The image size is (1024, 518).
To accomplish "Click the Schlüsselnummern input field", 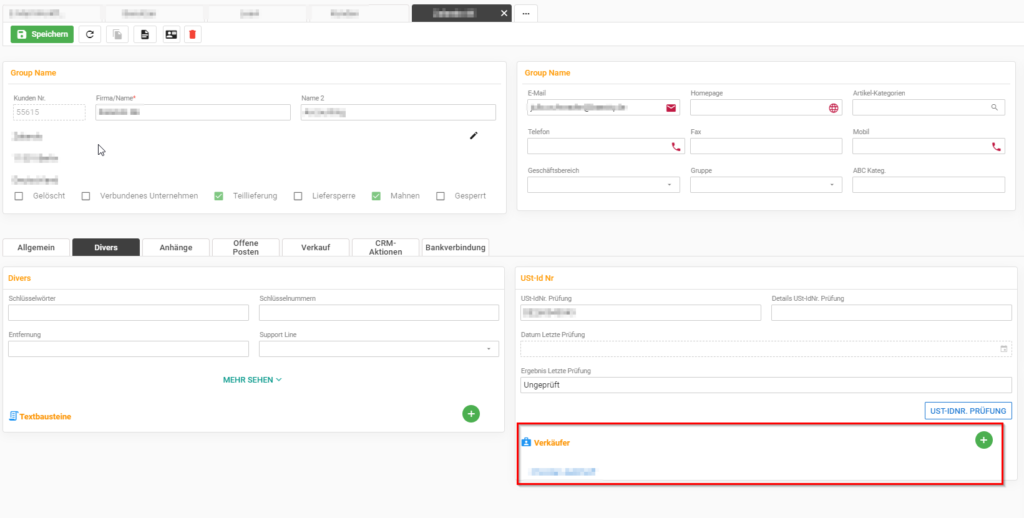I will pyautogui.click(x=379, y=313).
